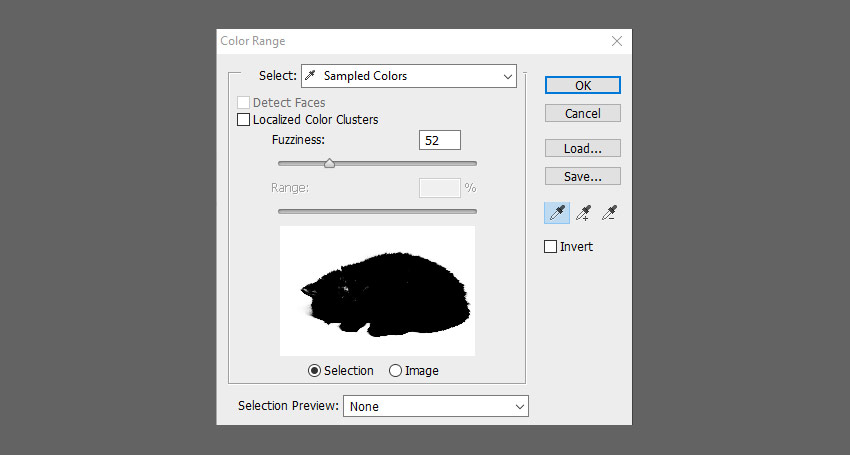Select the Eyedropper tool
Viewport: 850px width, 455px height.
coord(557,213)
